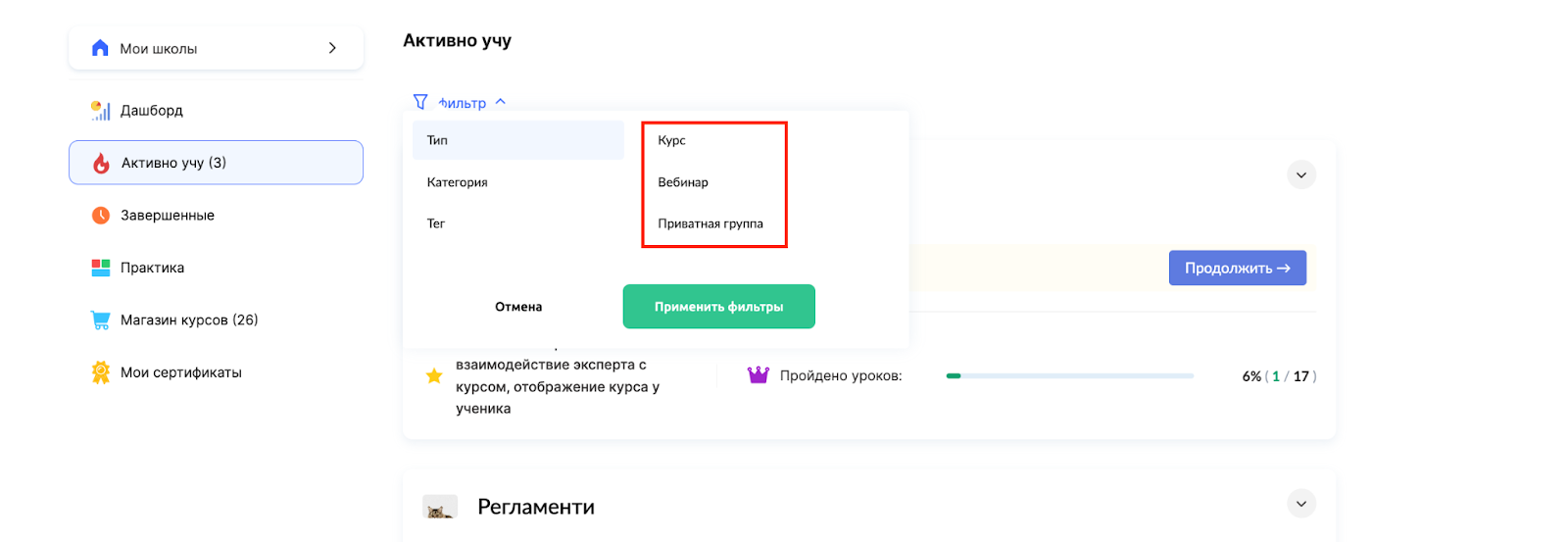Click the house icon beside Мои школы

tap(100, 48)
